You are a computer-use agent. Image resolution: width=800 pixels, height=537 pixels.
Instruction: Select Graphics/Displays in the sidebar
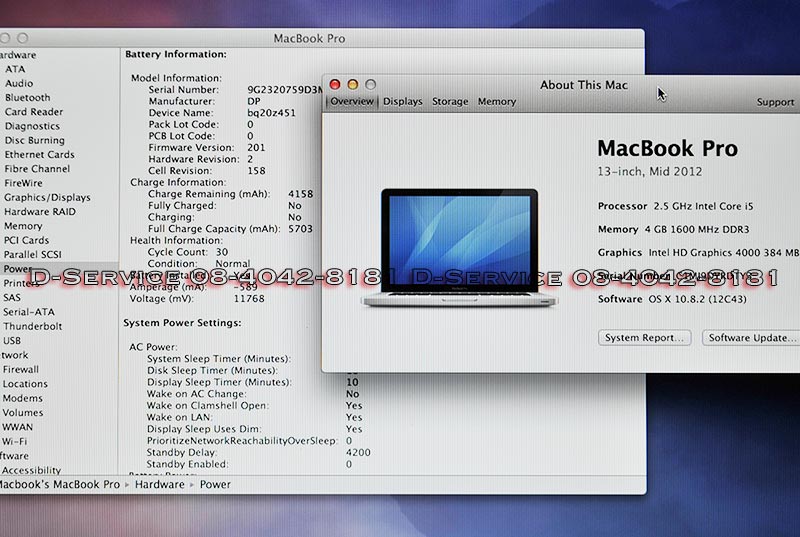tap(47, 197)
